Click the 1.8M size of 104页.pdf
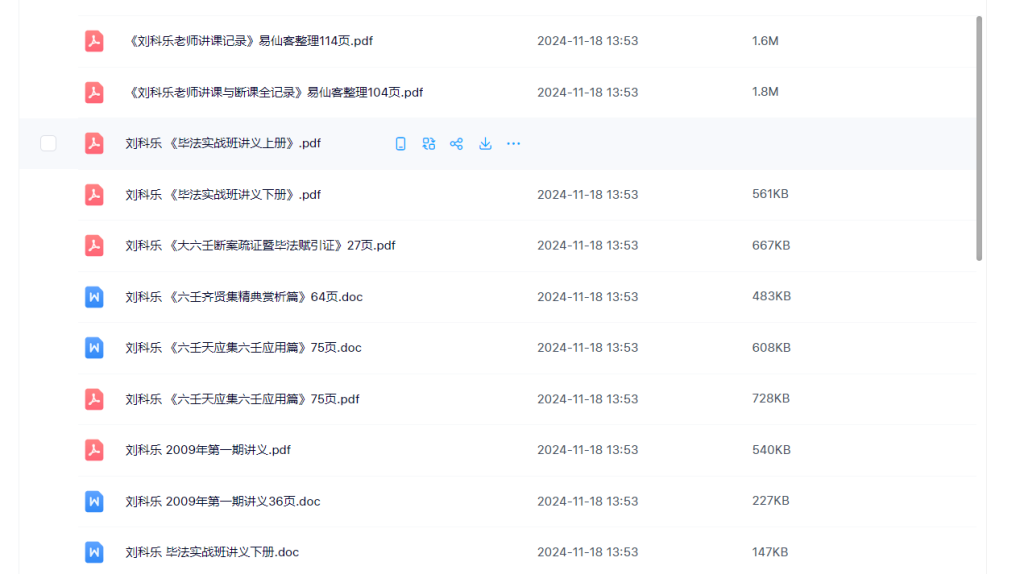 [x=765, y=91]
